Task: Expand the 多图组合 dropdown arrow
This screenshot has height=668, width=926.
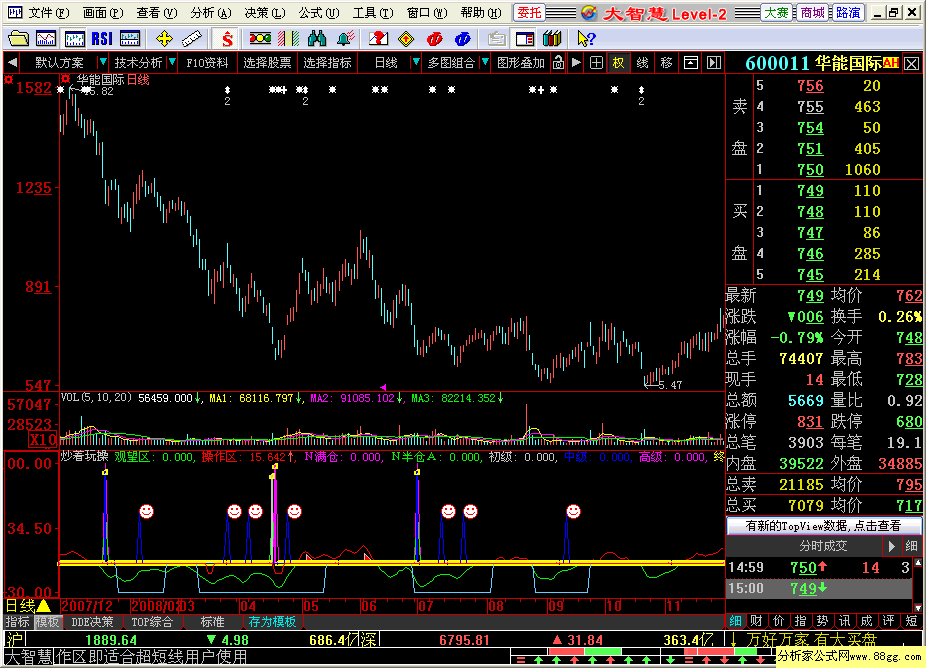Action: pos(485,62)
